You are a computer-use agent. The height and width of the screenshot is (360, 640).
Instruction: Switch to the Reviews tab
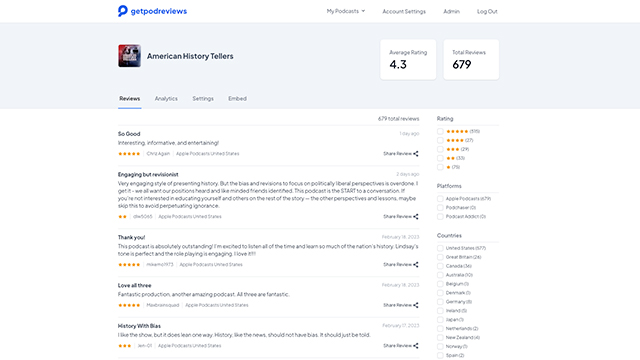[130, 99]
